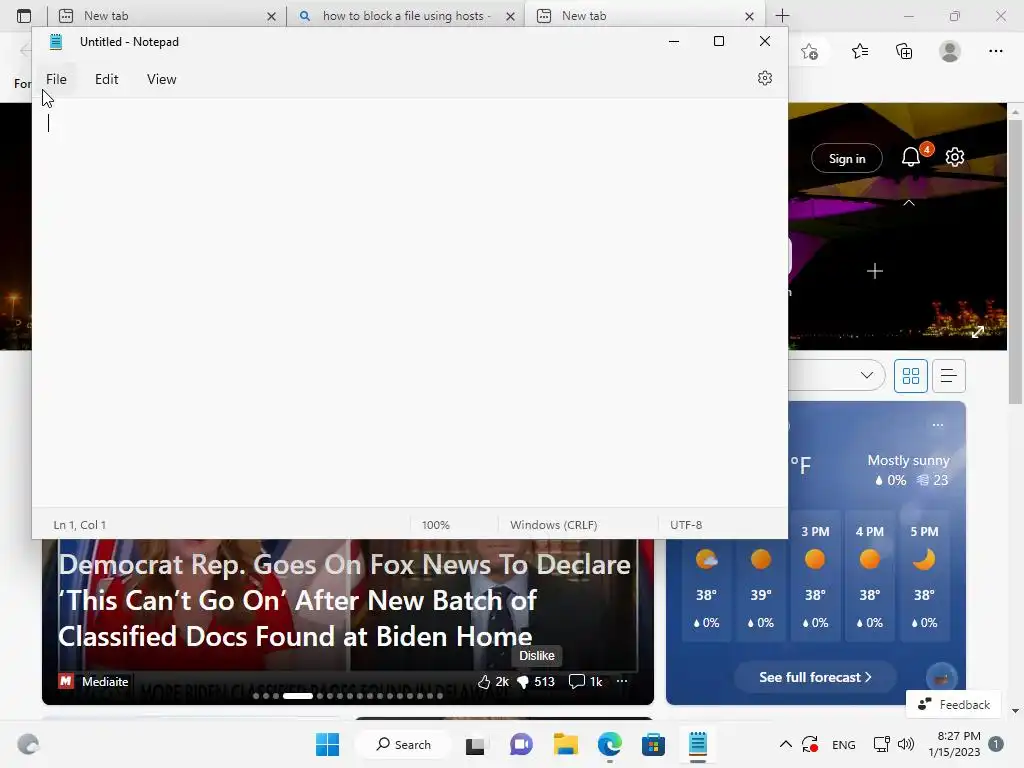This screenshot has height=768, width=1024.
Task: Open Edge profile avatar
Action: [x=950, y=51]
